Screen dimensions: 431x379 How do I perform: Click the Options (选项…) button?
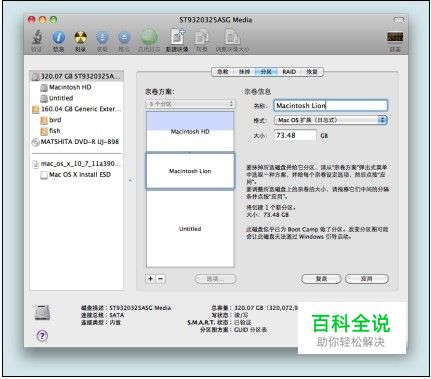click(x=215, y=279)
